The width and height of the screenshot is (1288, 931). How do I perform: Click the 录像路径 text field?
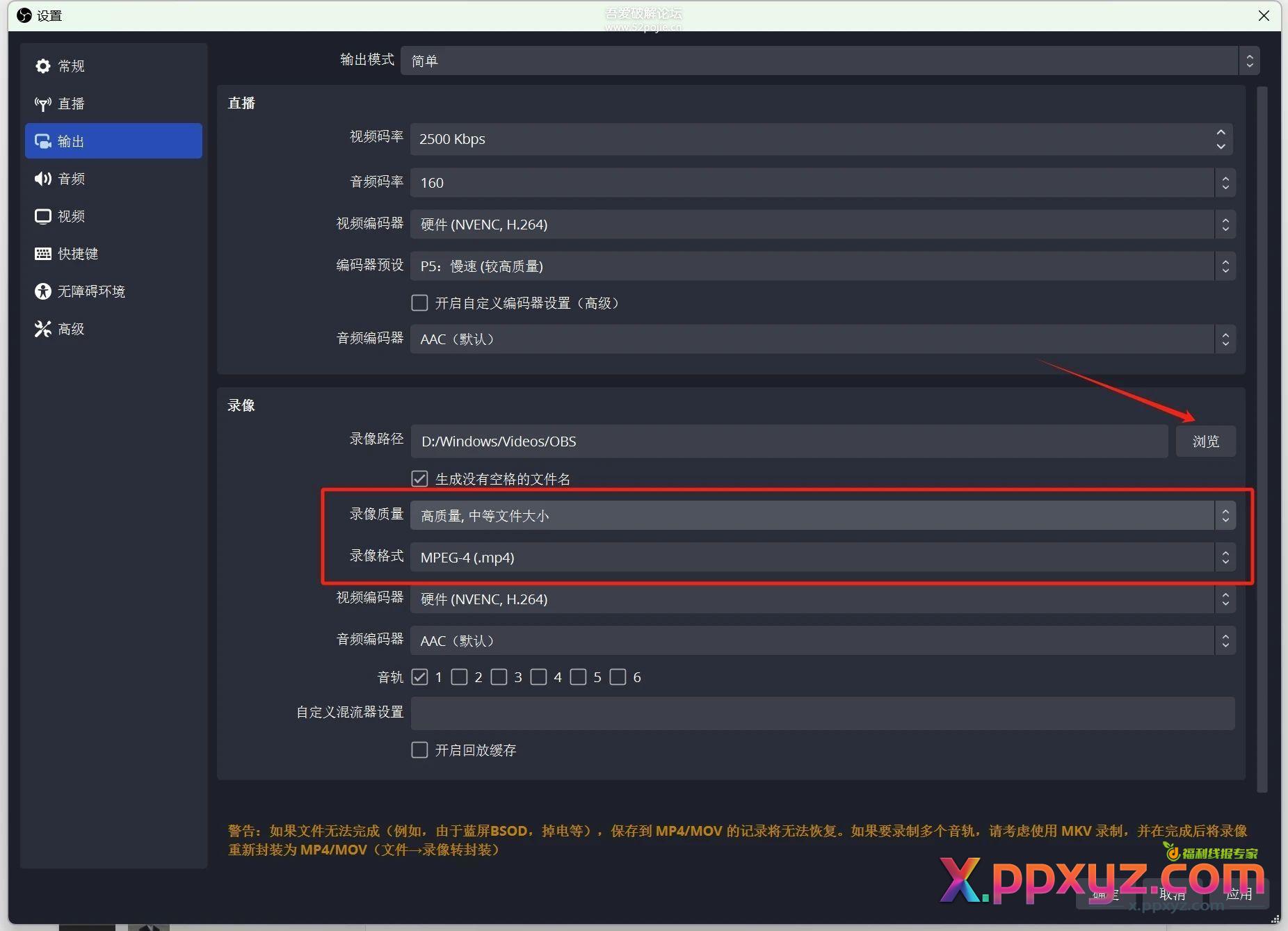(789, 442)
